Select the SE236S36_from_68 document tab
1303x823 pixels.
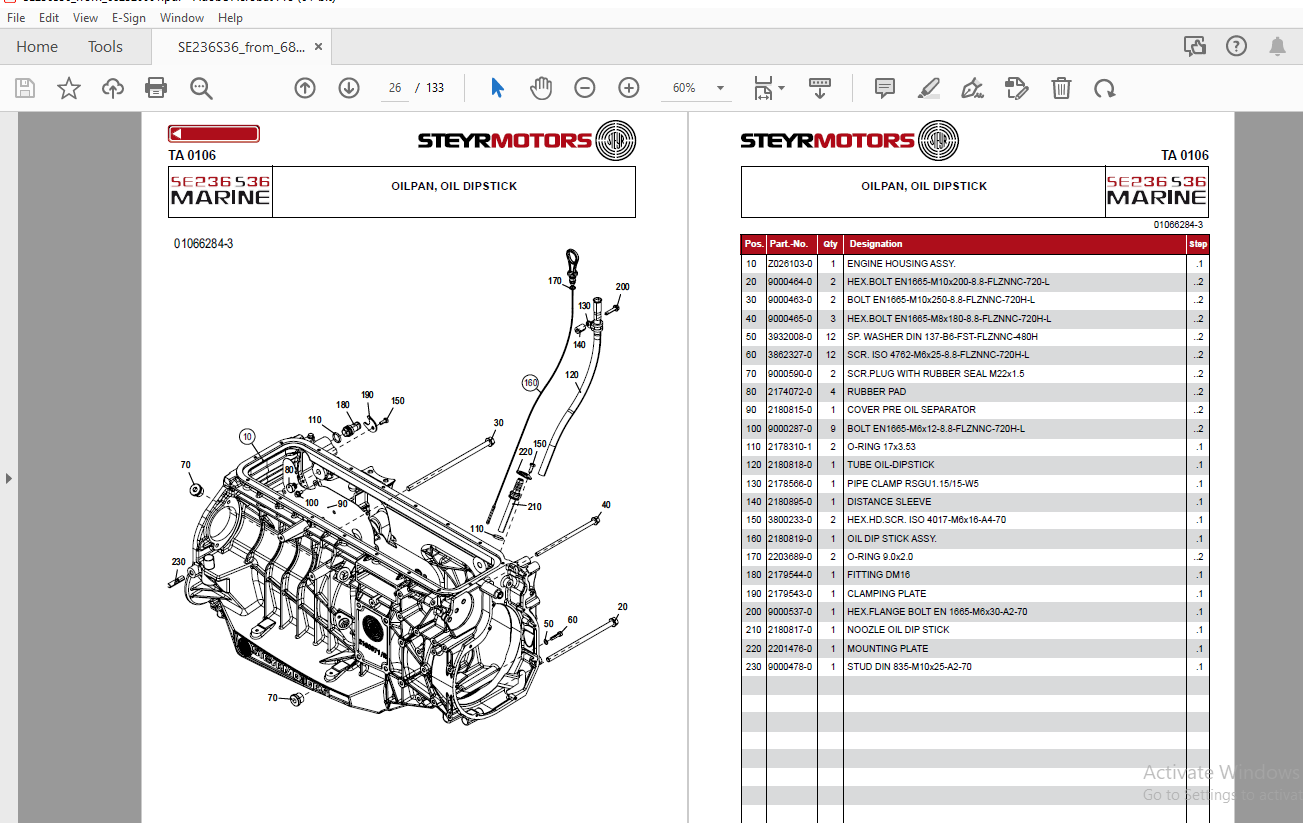(x=240, y=47)
